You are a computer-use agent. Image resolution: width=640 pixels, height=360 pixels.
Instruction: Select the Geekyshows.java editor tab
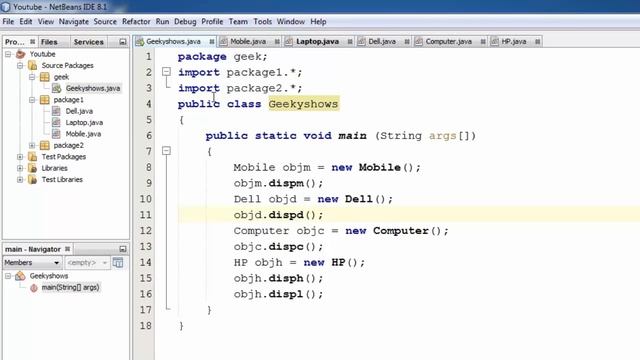pos(173,42)
